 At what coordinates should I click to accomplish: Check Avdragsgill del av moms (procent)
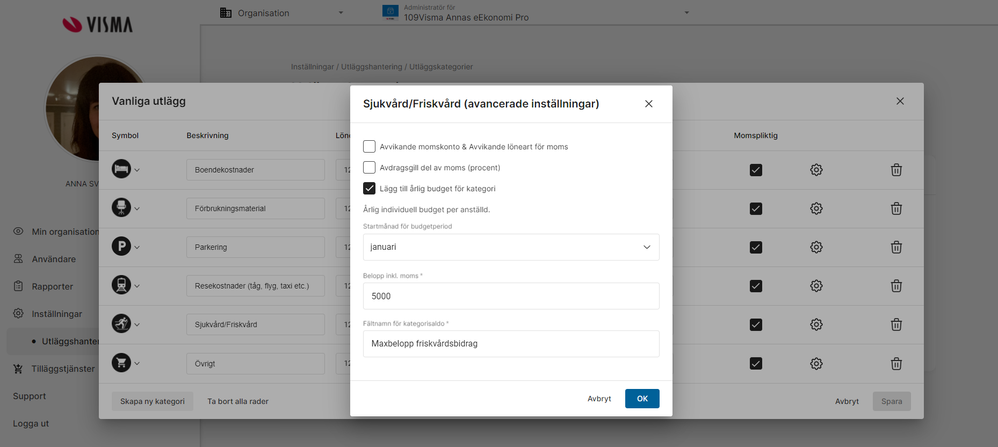pyautogui.click(x=370, y=168)
